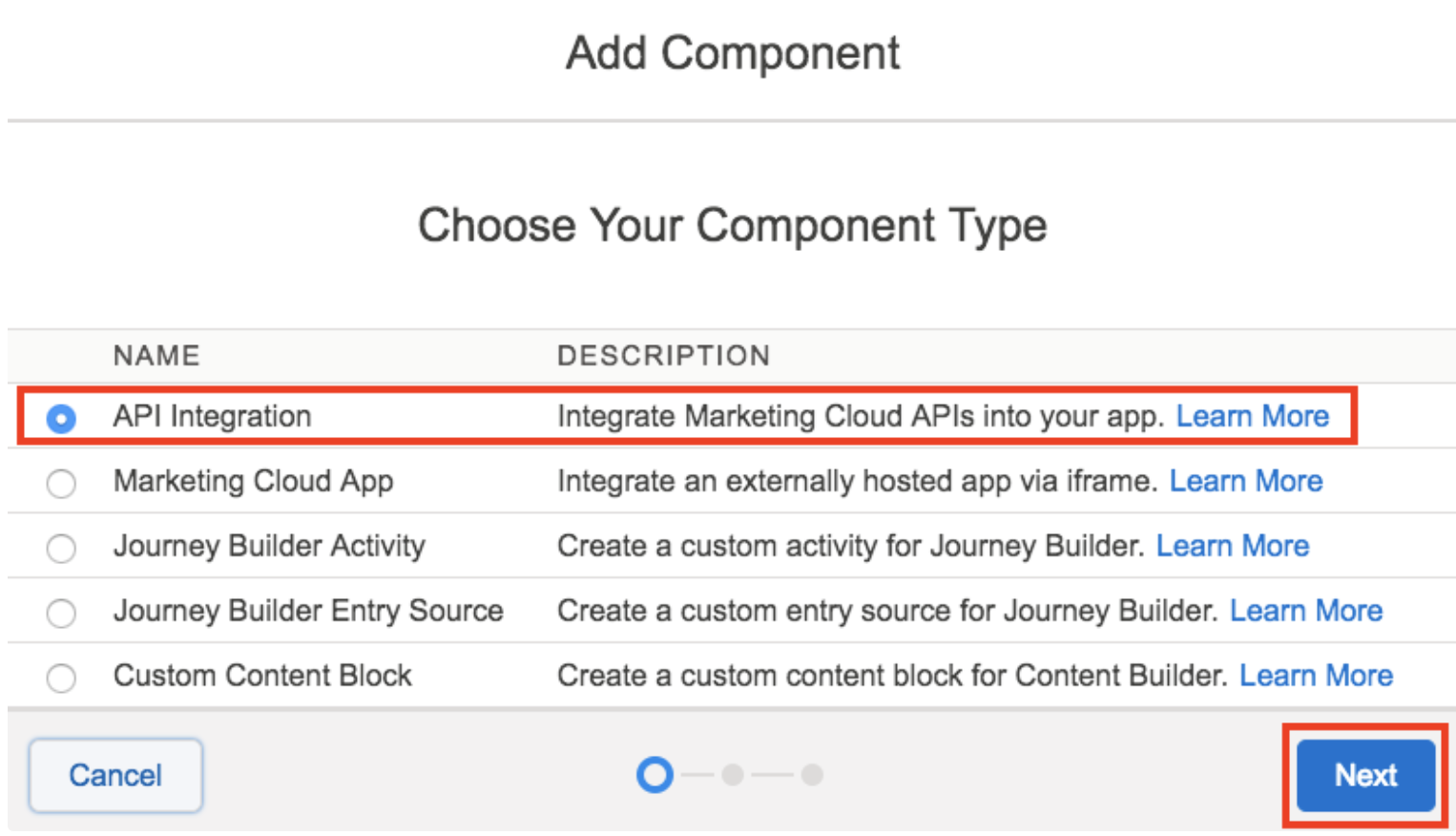Choose the Journey Builder Entry Source radio option
This screenshot has width=1456, height=836.
coord(61,613)
